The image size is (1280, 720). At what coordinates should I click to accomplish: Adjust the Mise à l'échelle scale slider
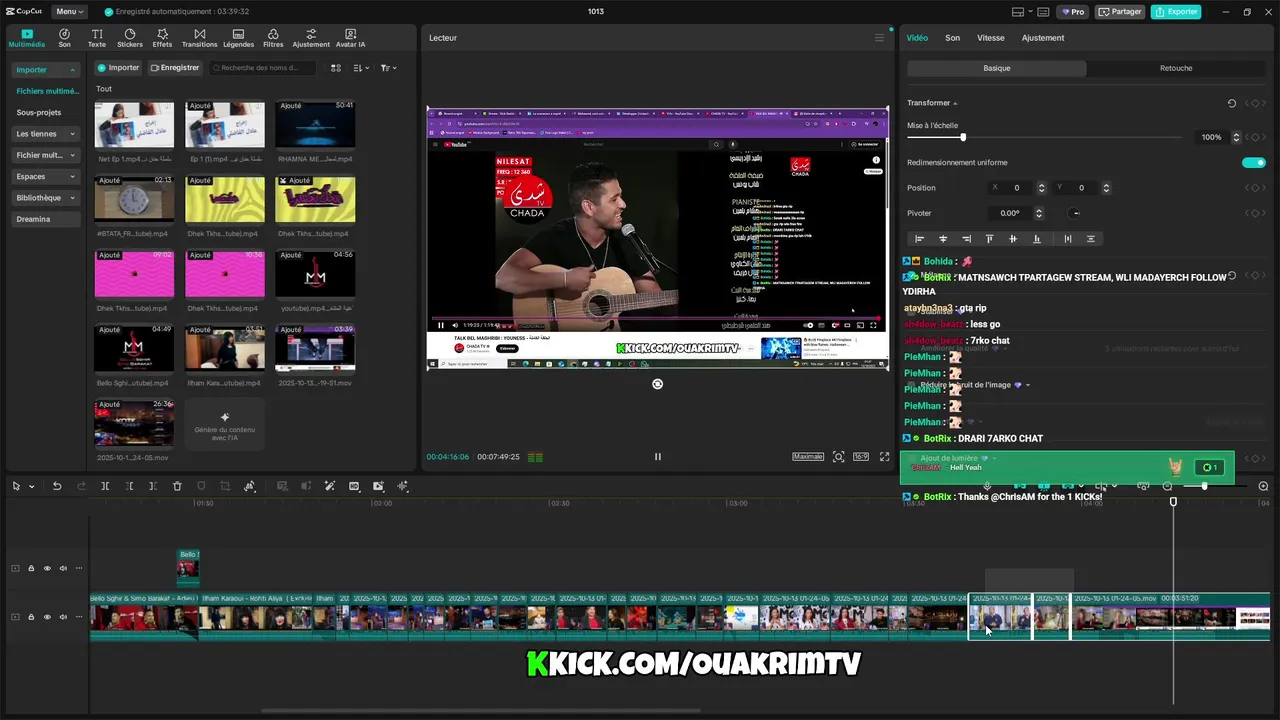click(1045, 137)
